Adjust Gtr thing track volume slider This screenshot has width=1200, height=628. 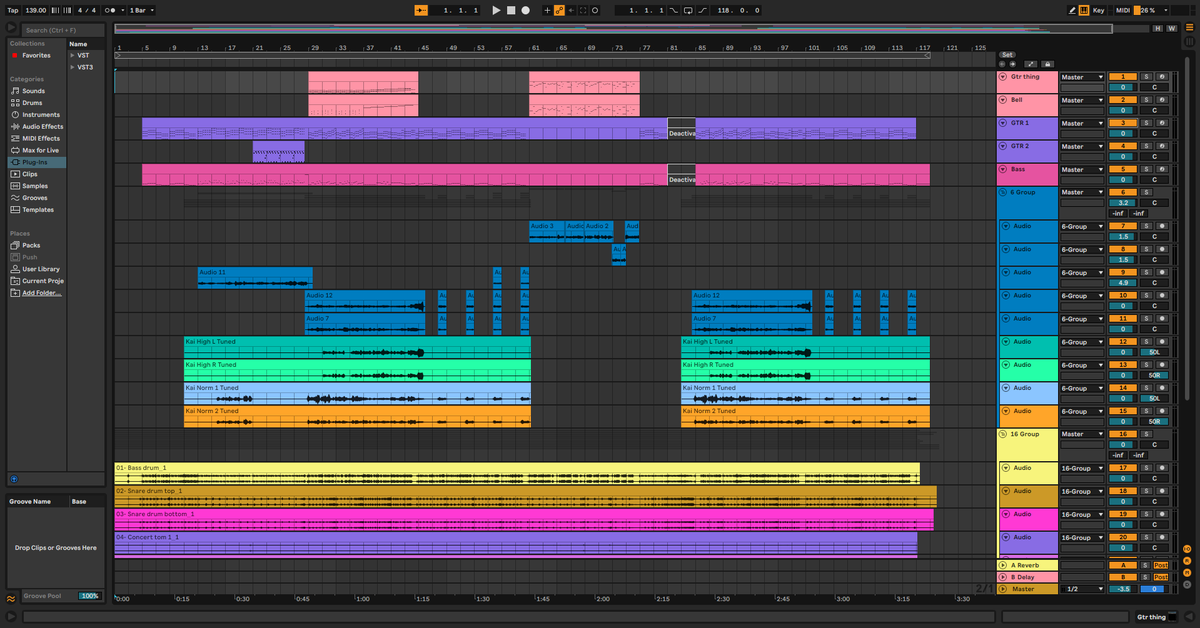click(x=1123, y=87)
